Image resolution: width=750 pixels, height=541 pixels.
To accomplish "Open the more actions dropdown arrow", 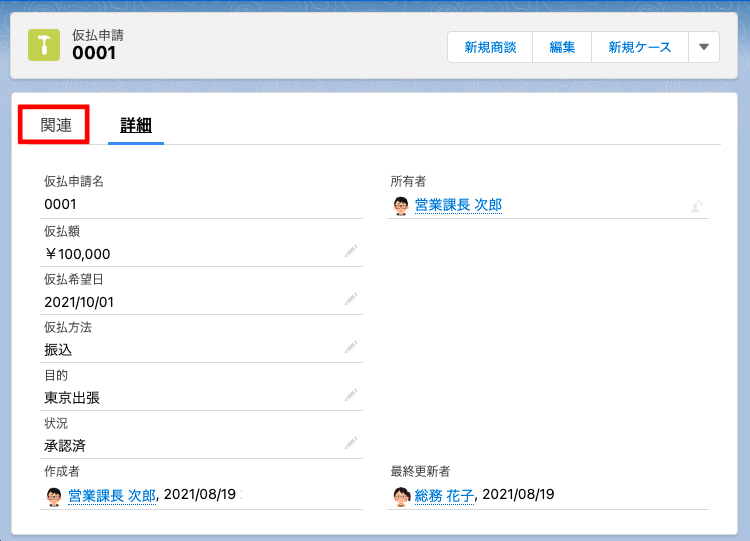I will pyautogui.click(x=703, y=47).
